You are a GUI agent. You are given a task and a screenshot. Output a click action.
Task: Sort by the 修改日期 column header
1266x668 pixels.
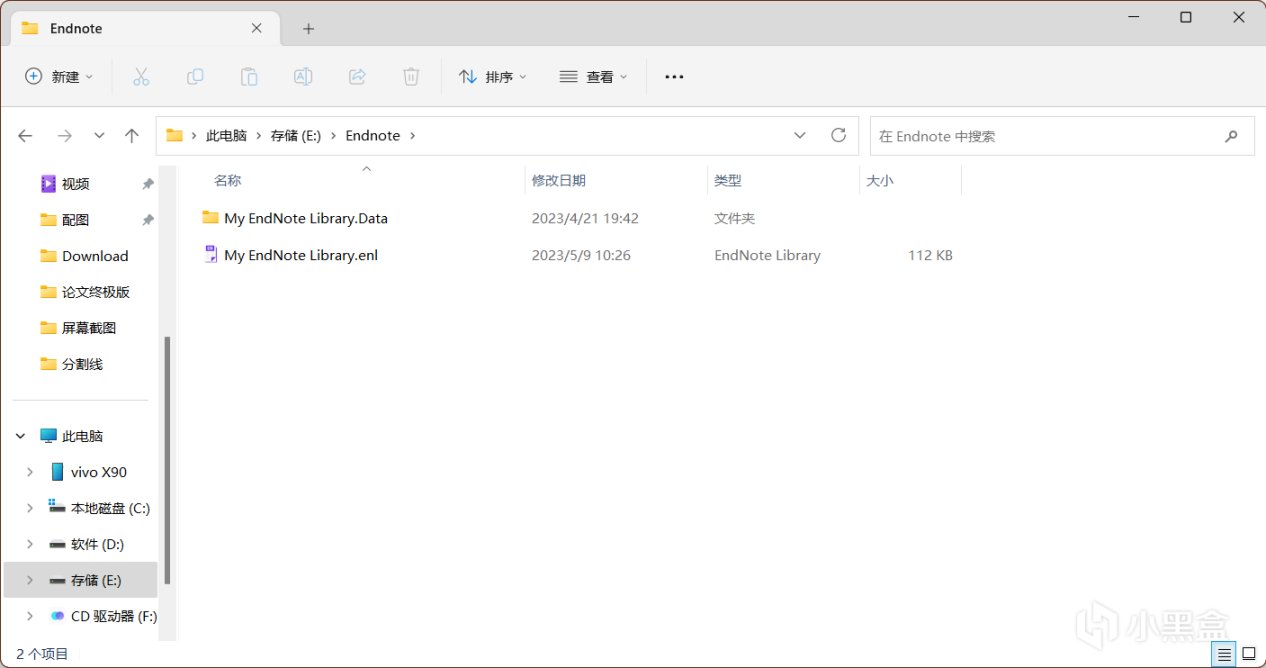[559, 181]
